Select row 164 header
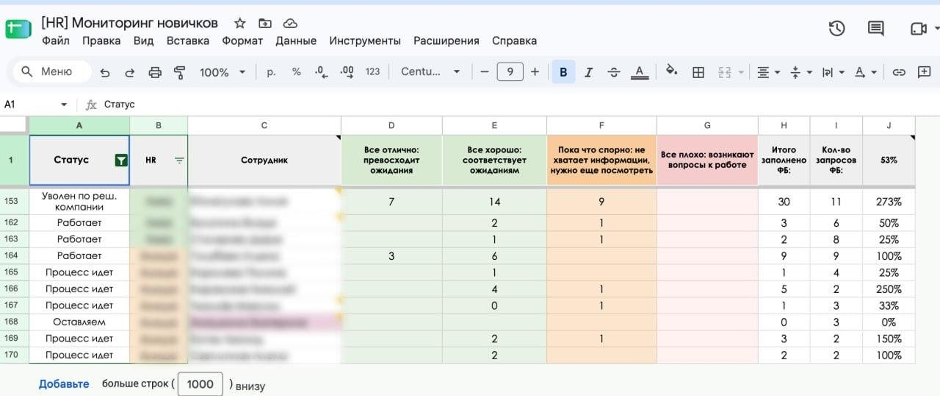941x397 pixels. click(x=14, y=256)
